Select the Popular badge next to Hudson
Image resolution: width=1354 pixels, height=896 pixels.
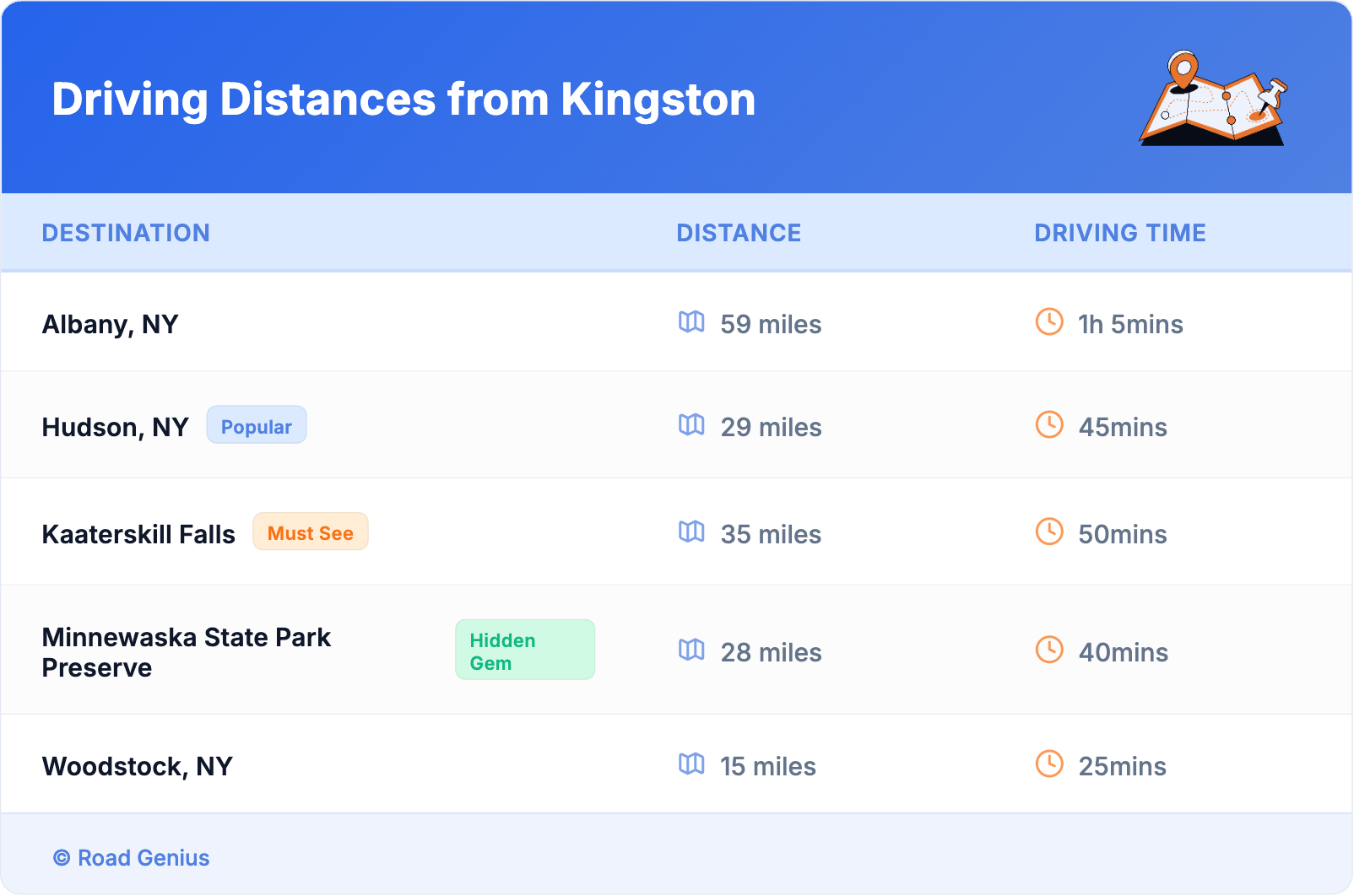click(x=257, y=426)
